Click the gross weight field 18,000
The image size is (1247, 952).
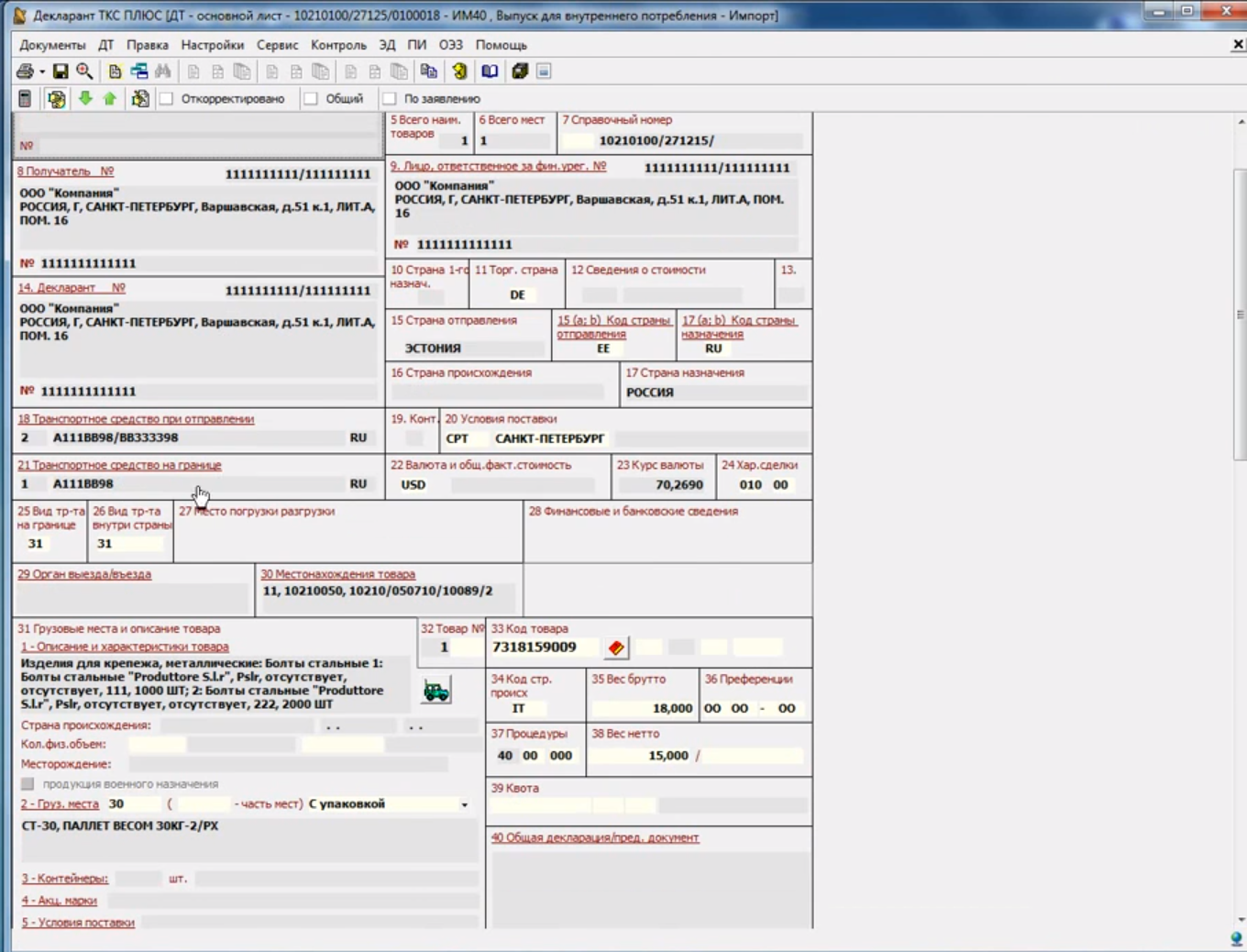click(x=642, y=709)
